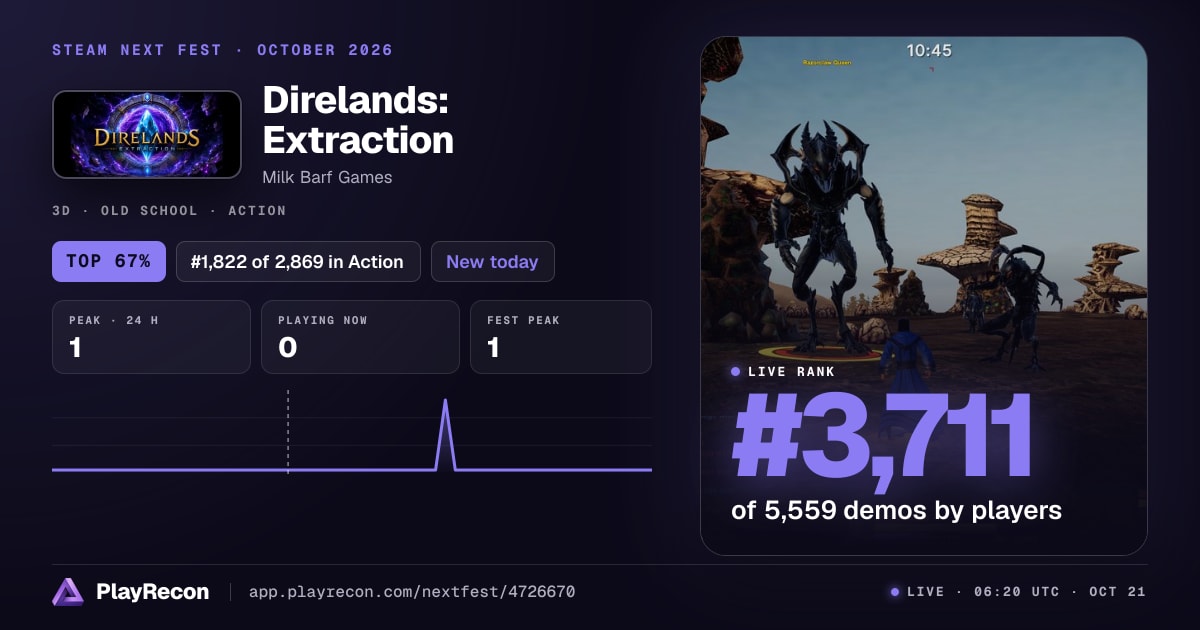Viewport: 1200px width, 630px height.
Task: Click the STEAM NEXT FEST · OCTOBER 2026 header
Action: [222, 50]
